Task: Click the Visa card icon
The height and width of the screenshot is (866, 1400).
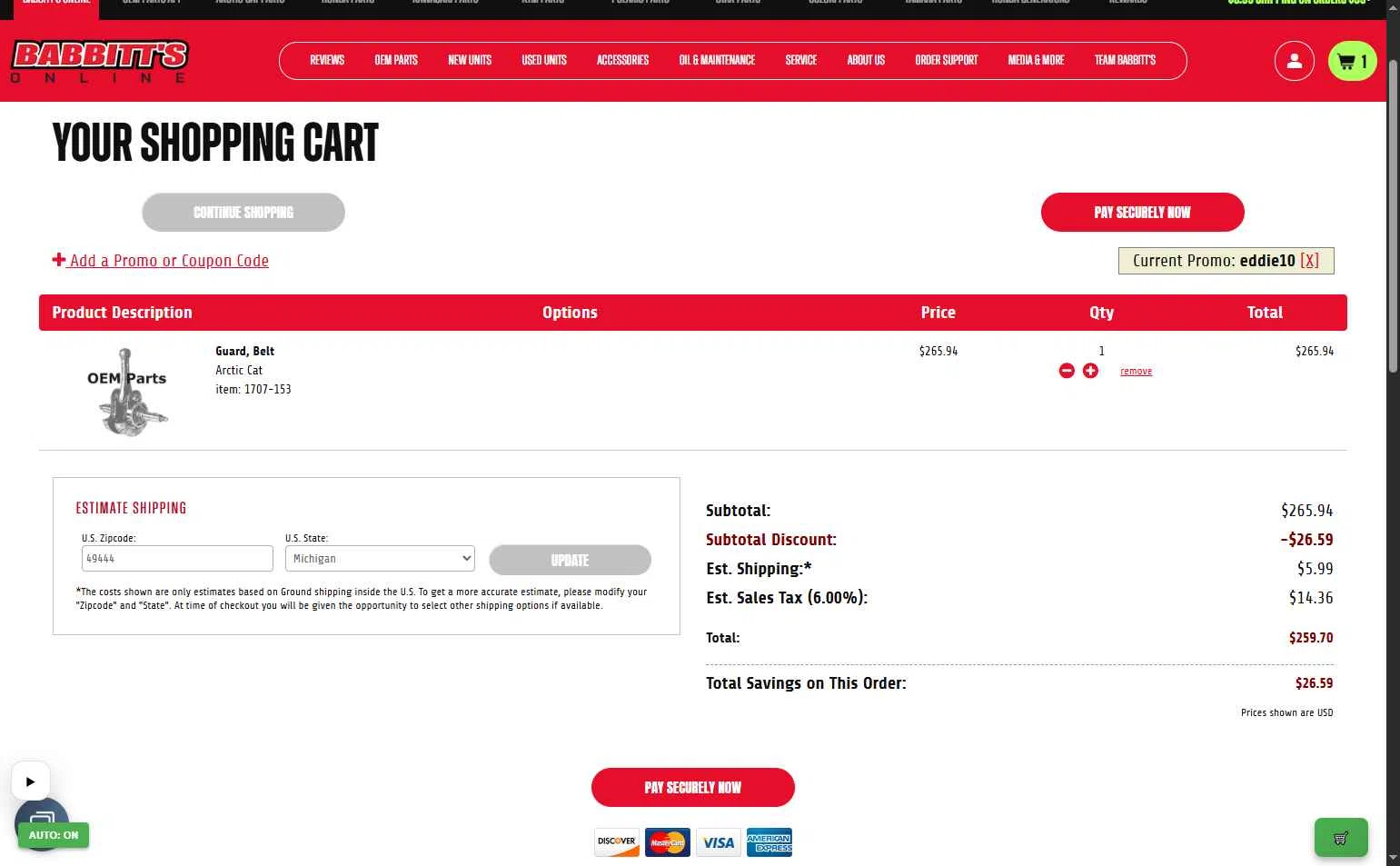Action: pyautogui.click(x=719, y=842)
